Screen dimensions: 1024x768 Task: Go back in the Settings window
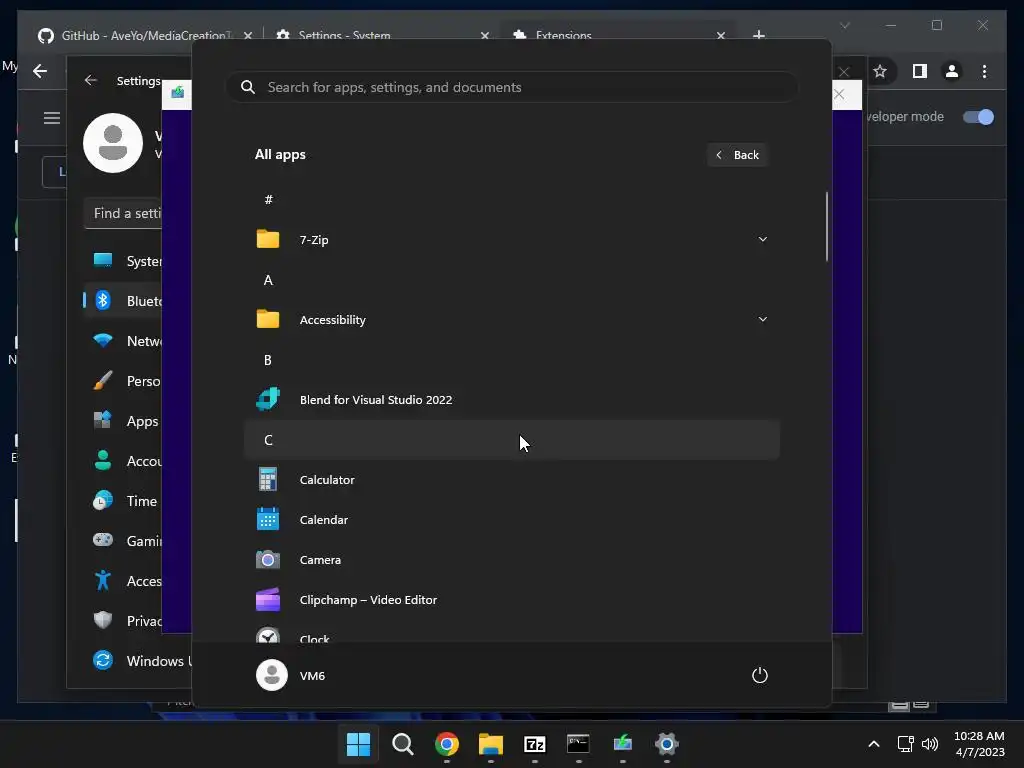[x=91, y=80]
